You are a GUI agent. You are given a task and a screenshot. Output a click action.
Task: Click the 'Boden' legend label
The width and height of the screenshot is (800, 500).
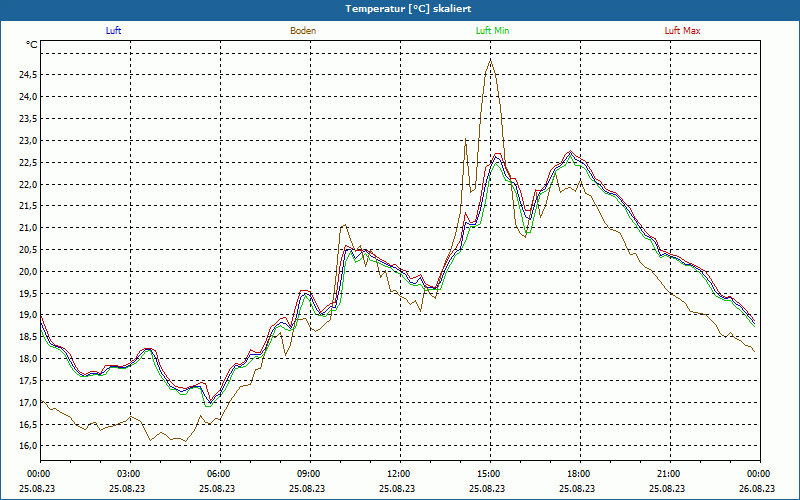click(x=303, y=31)
